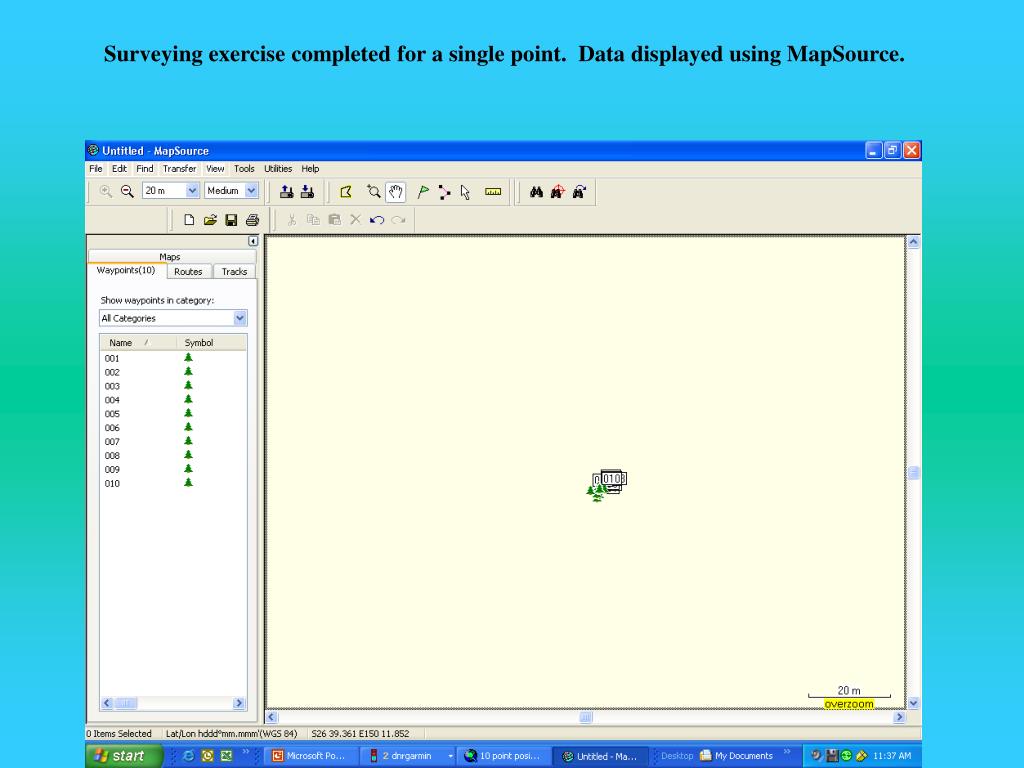Open the Utilities menu
Viewport: 1024px width, 768px height.
pyautogui.click(x=278, y=168)
